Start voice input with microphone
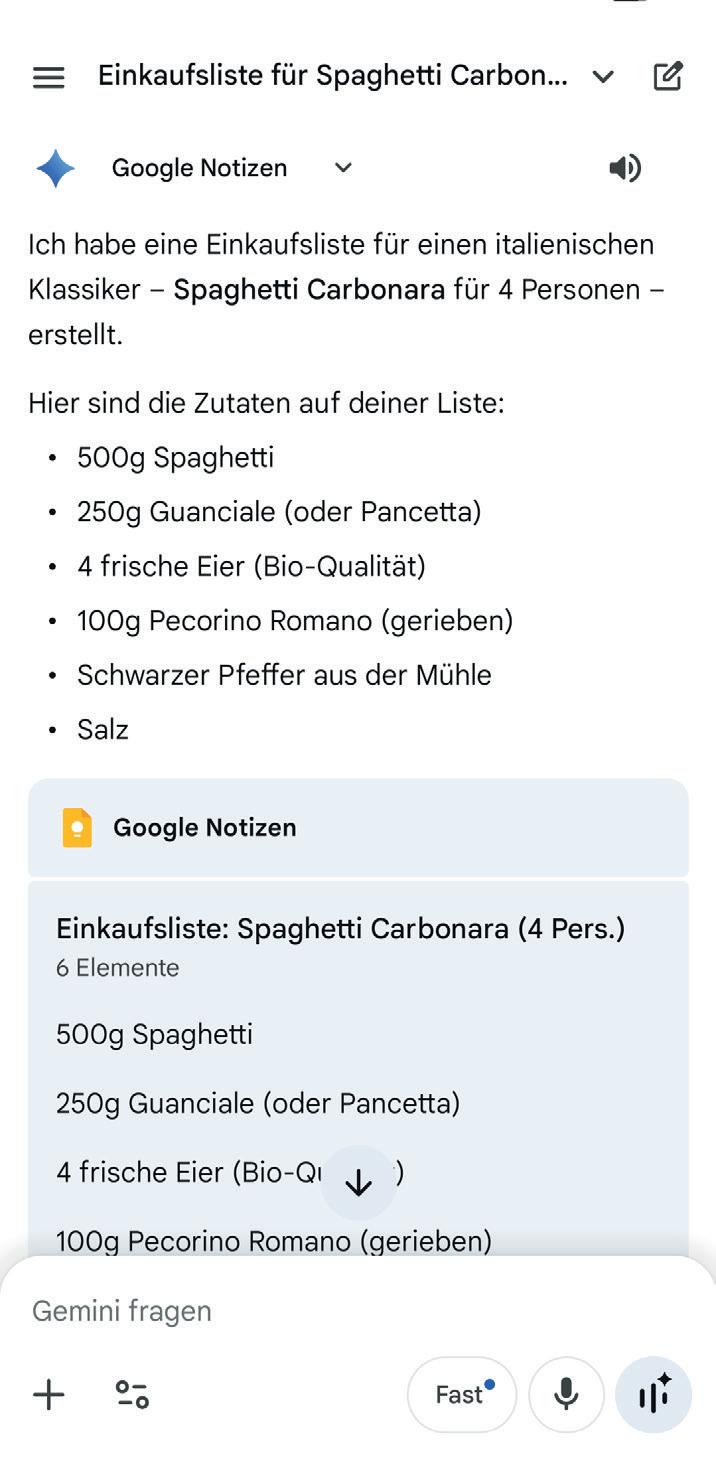The width and height of the screenshot is (716, 1471). click(x=566, y=1394)
